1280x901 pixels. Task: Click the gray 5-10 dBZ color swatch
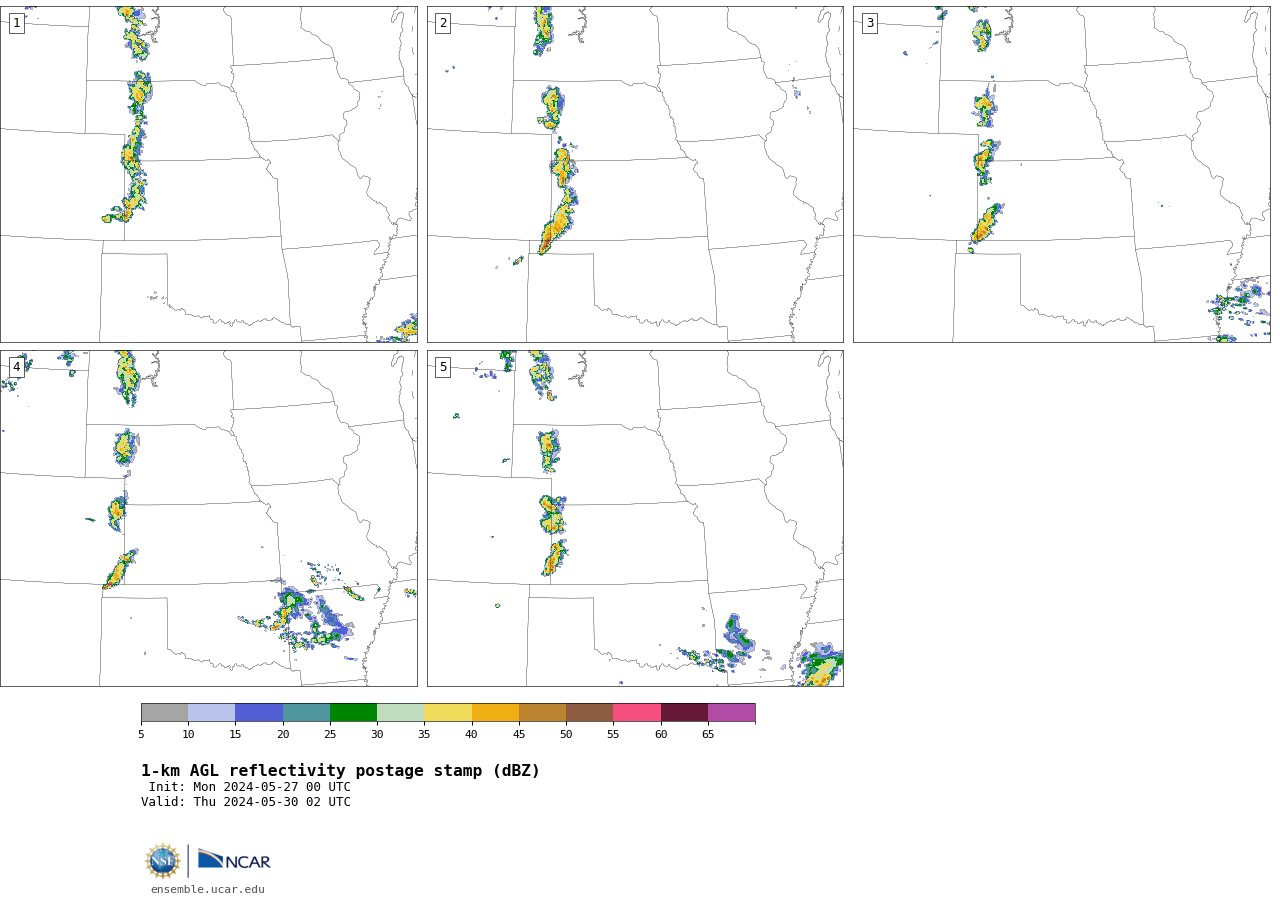coord(164,712)
